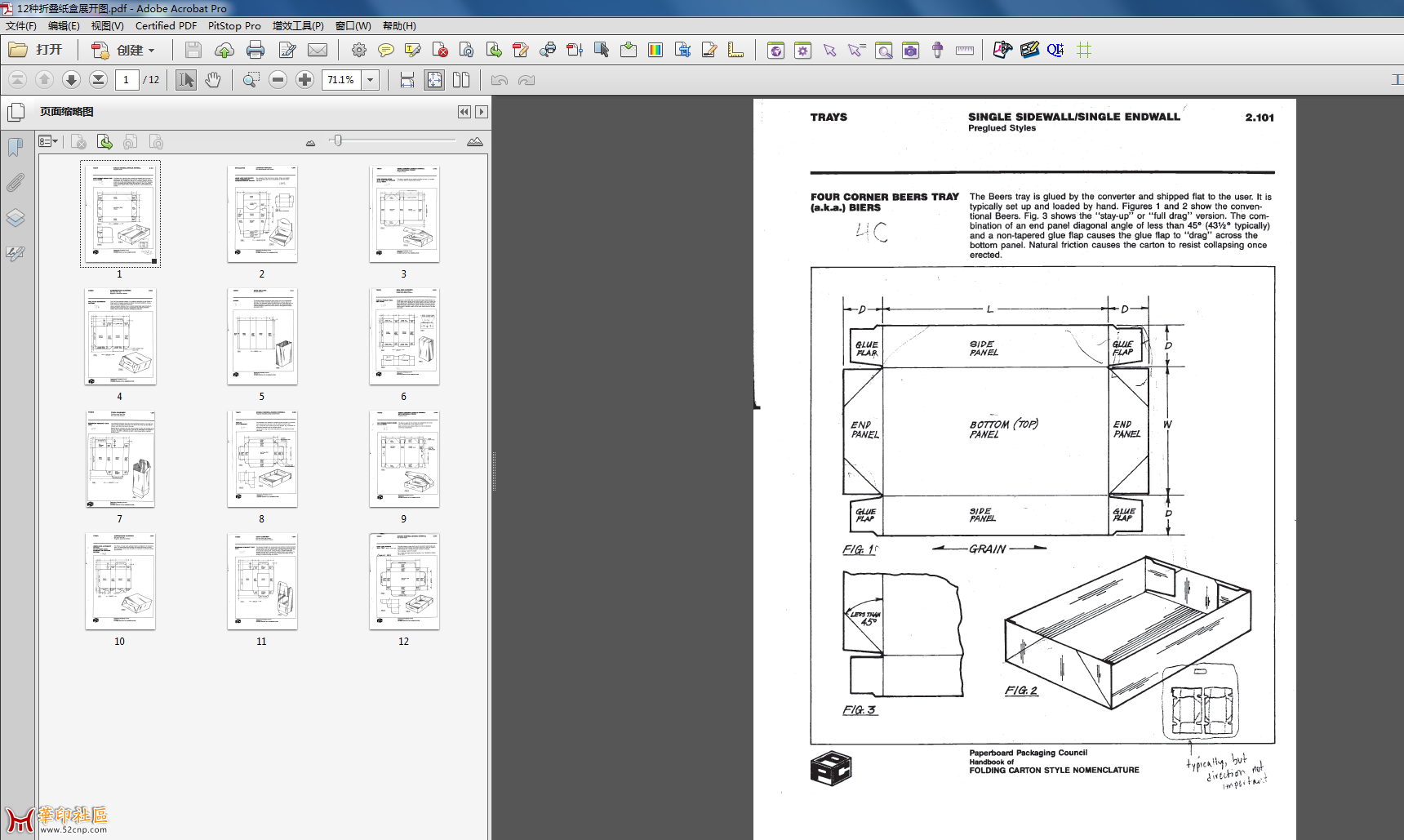This screenshot has width=1404, height=840.
Task: Select the purple eyedropper tool
Action: pyautogui.click(x=938, y=50)
